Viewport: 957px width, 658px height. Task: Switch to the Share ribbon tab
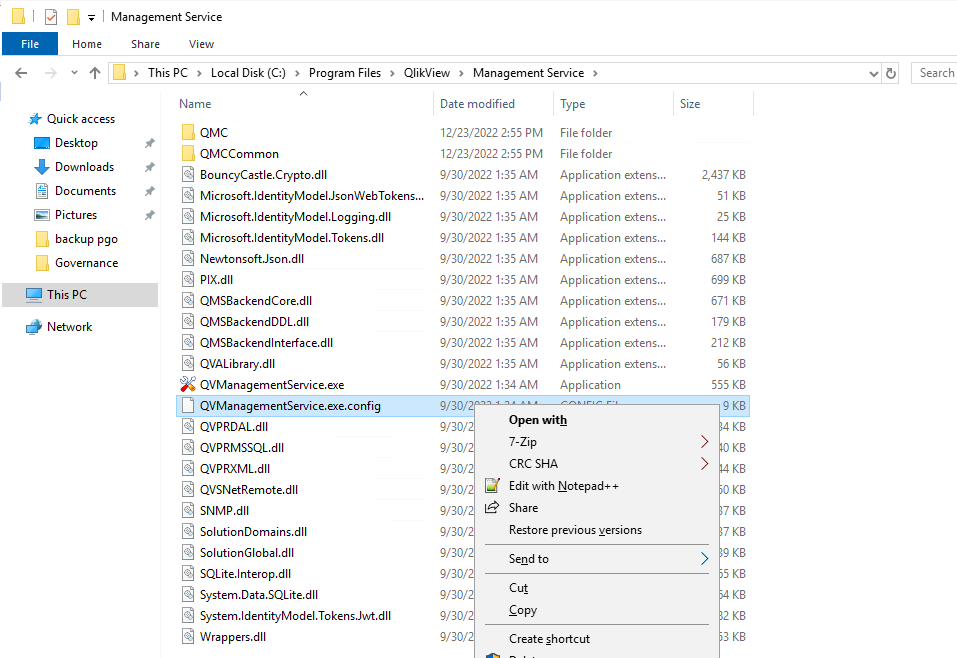tap(145, 44)
